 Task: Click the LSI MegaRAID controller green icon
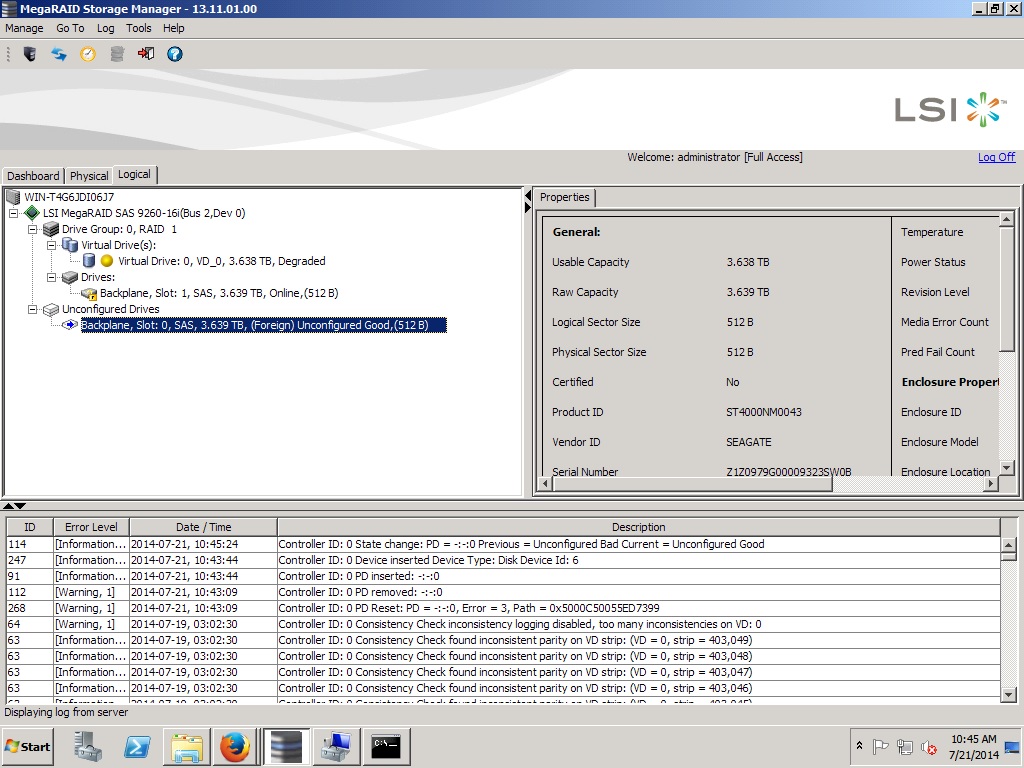pos(32,213)
